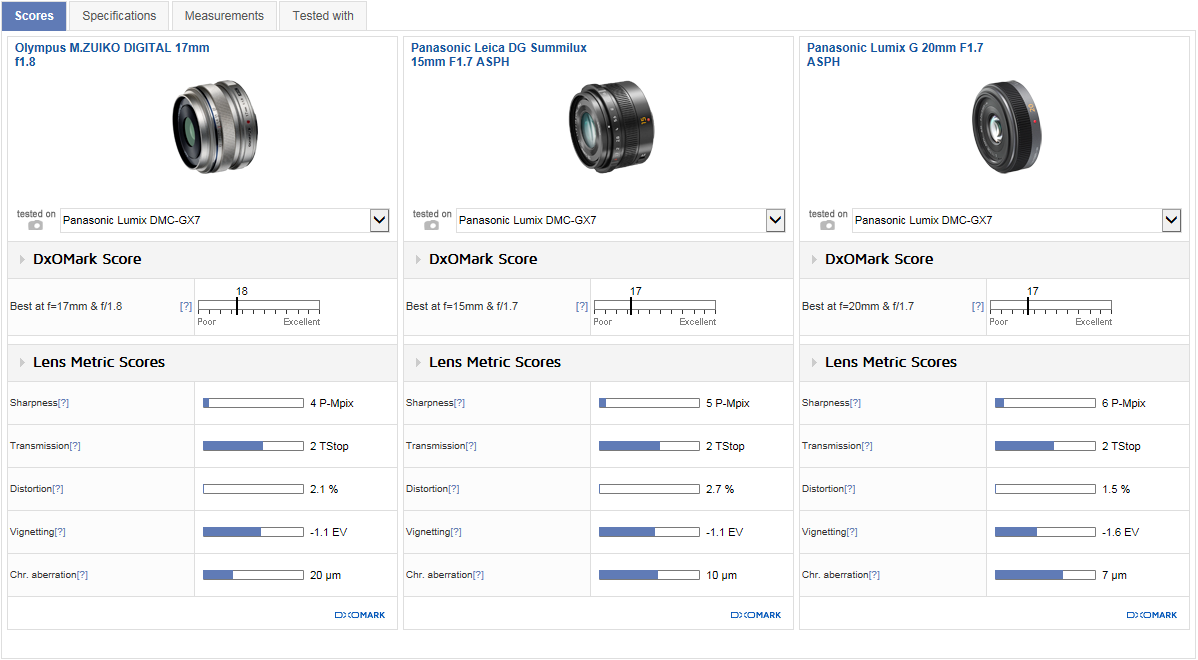1198x660 pixels.
Task: Open the Measurements tab
Action: pos(224,16)
